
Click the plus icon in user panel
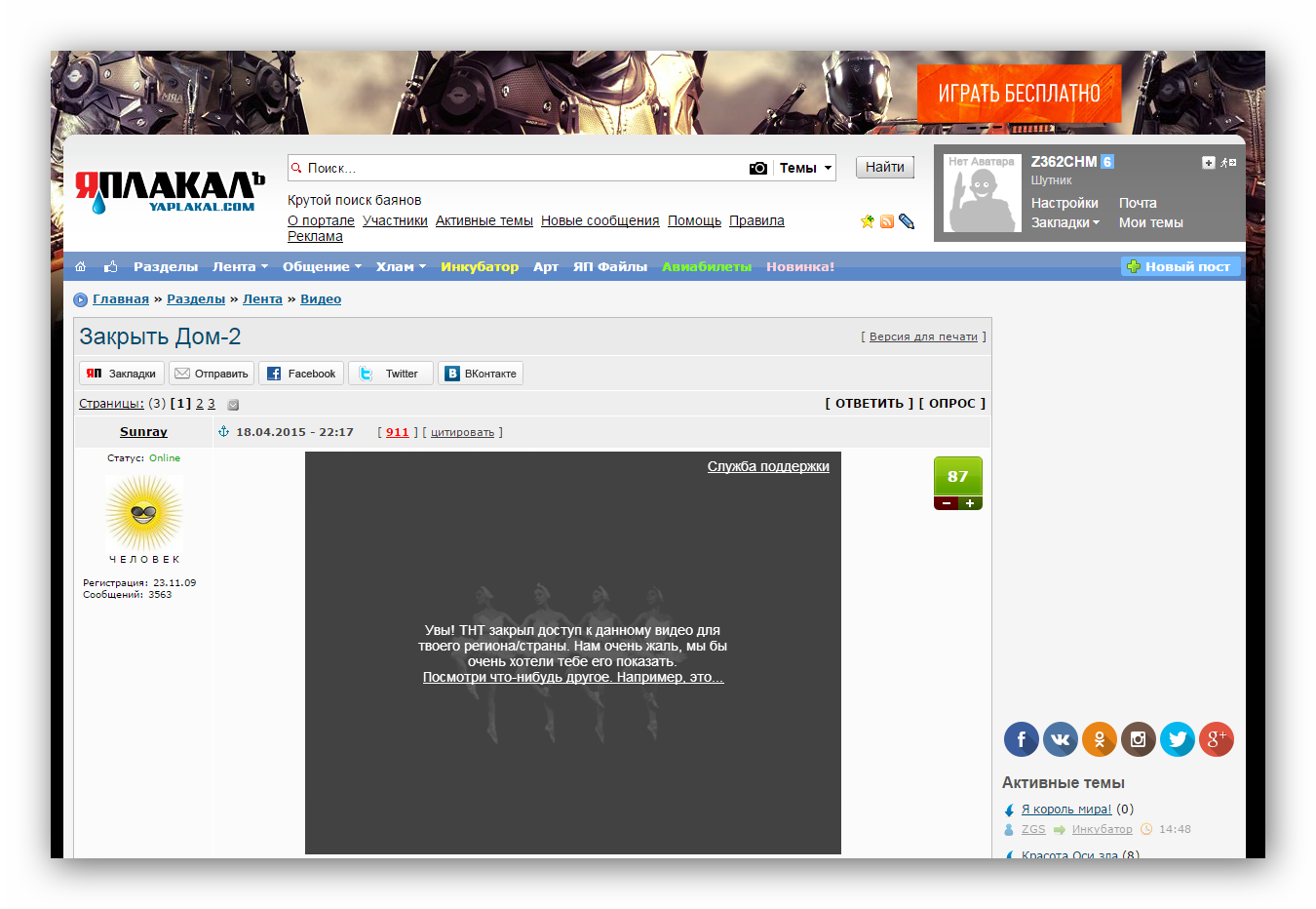(1209, 163)
